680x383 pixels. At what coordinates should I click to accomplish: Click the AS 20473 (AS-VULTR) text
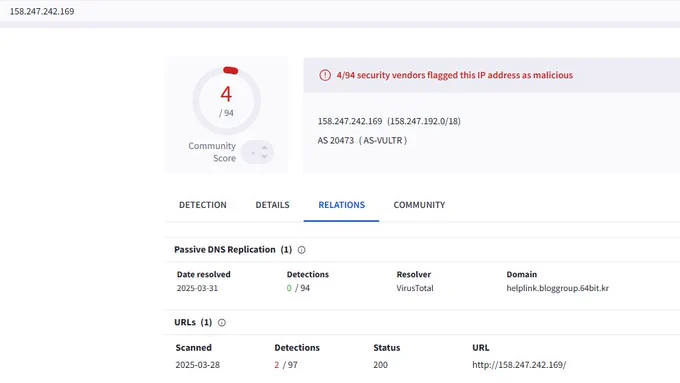click(362, 141)
